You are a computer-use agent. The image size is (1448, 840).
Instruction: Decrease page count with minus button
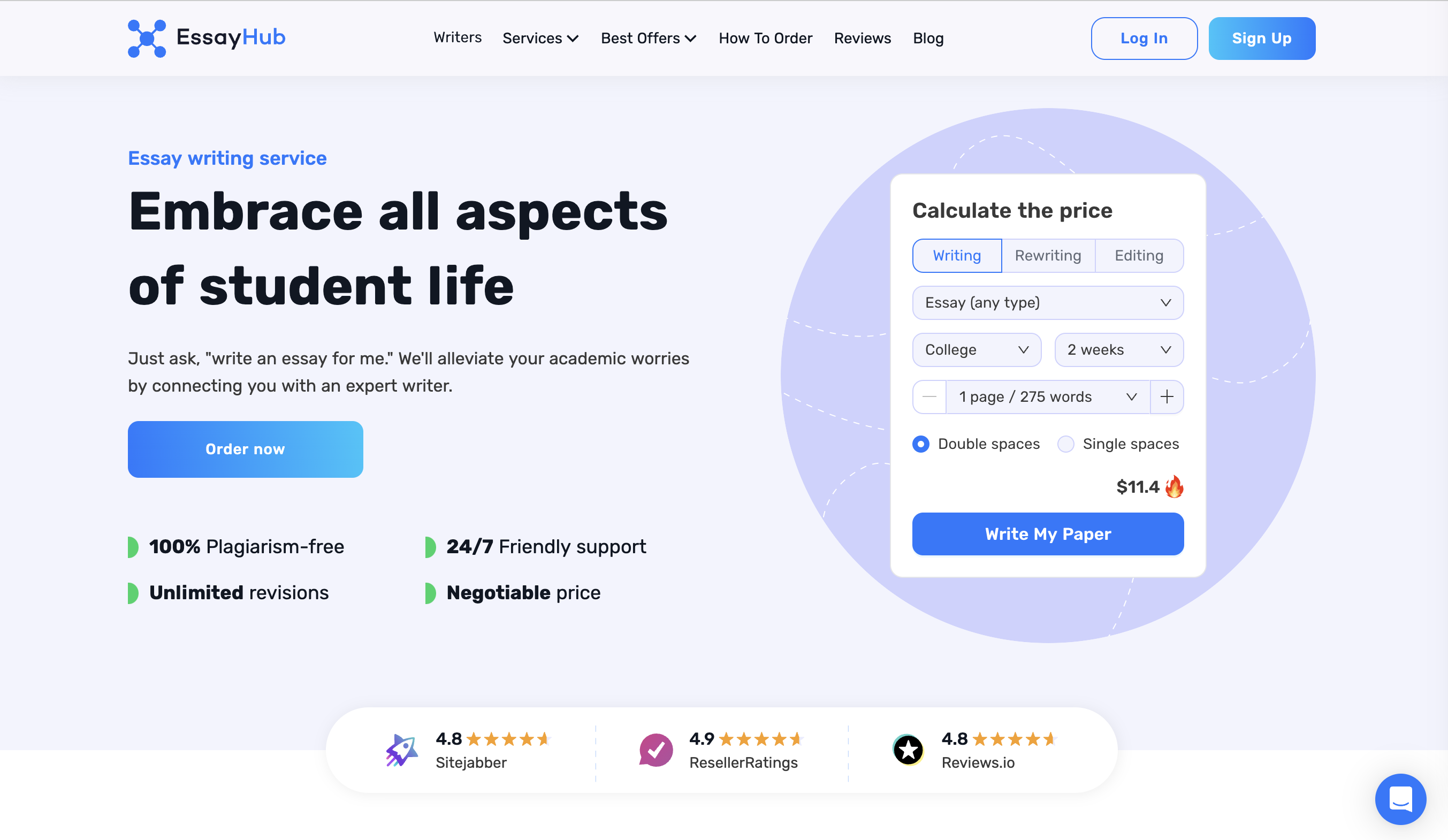(929, 397)
